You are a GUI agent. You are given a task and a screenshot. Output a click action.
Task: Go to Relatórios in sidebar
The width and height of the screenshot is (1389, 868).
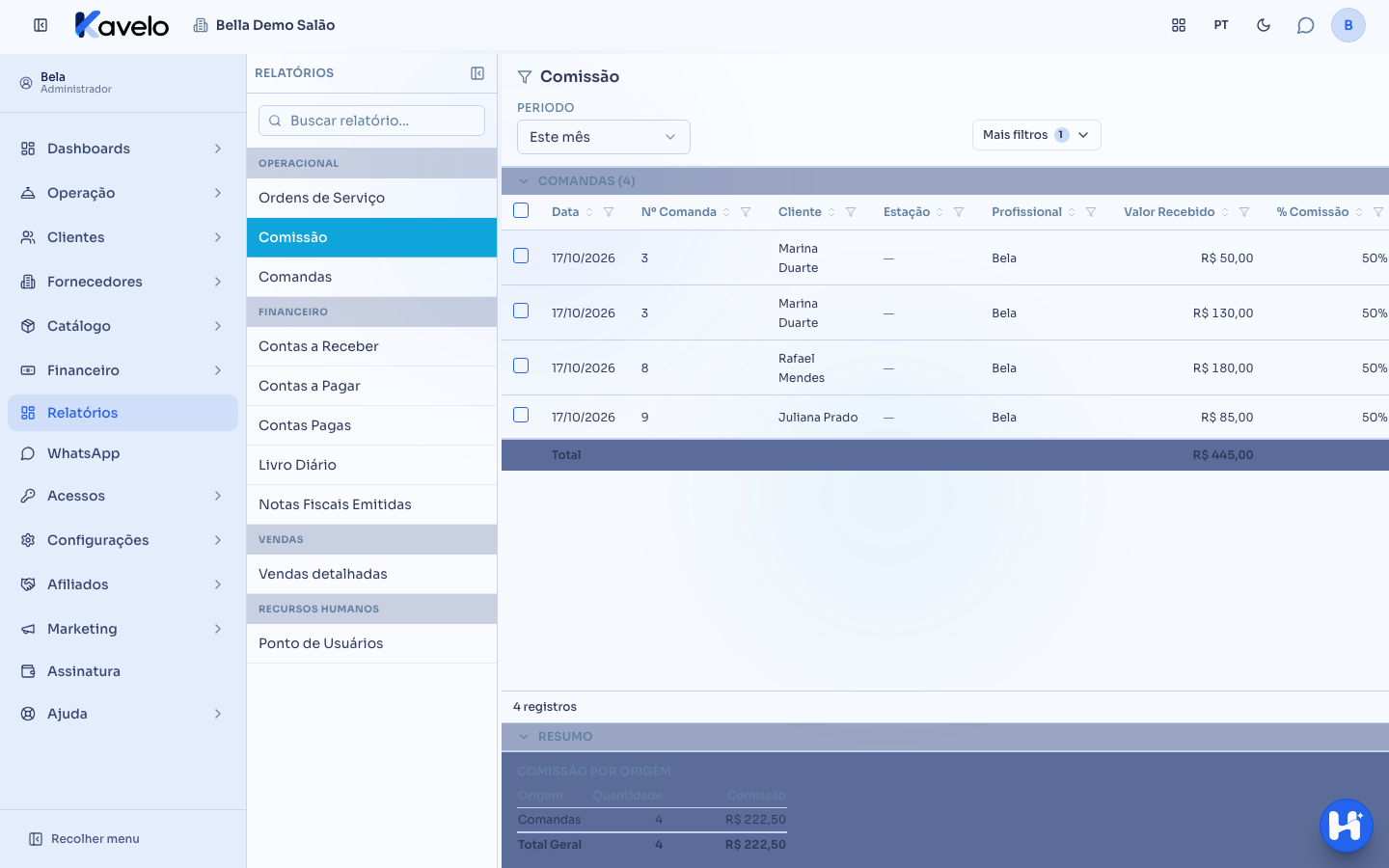point(123,413)
